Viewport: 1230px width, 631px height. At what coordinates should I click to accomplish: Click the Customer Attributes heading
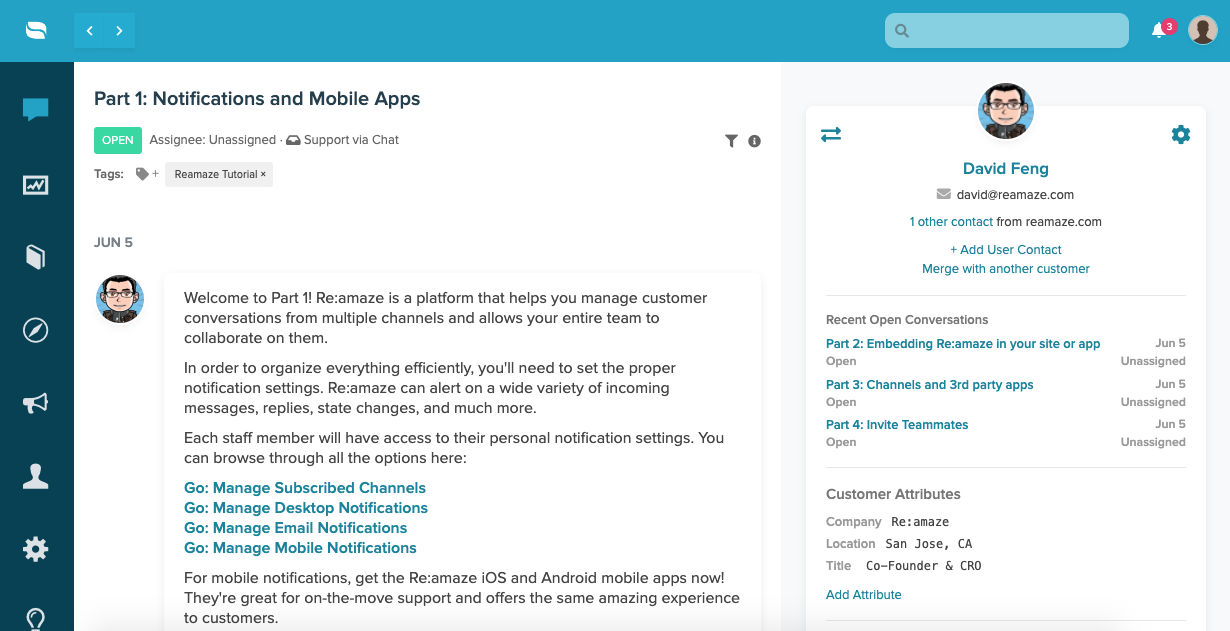[x=893, y=494]
